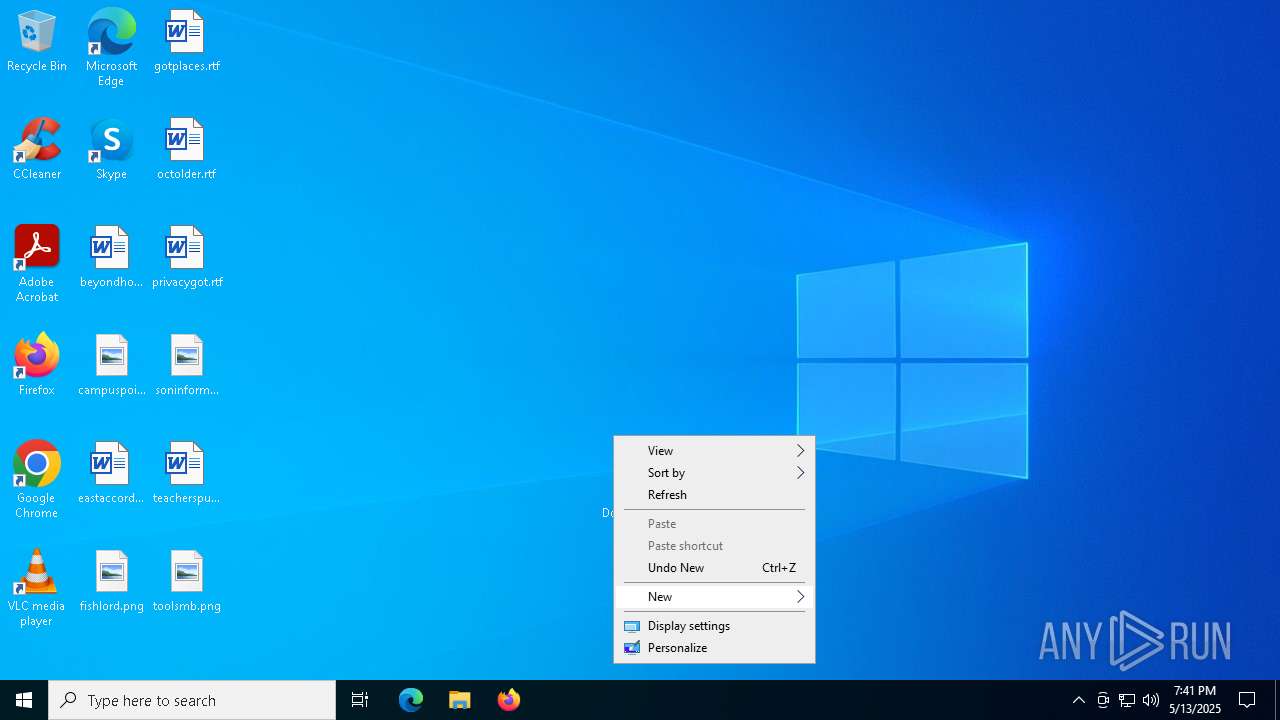Select the beyondho... document icon
Viewport: 1280px width, 720px height.
coord(111,258)
